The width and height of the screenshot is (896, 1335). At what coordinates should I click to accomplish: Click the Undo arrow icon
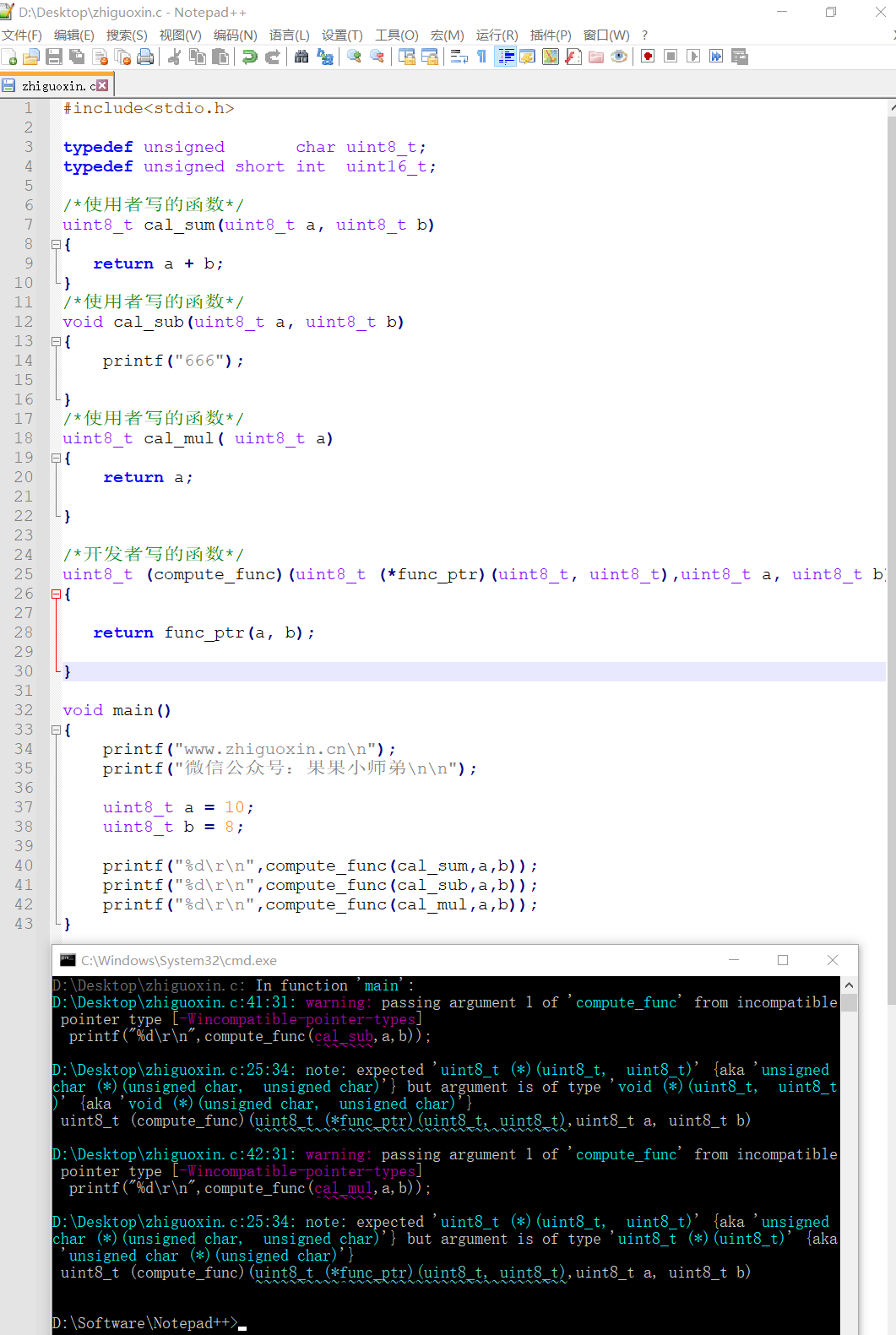tap(249, 57)
